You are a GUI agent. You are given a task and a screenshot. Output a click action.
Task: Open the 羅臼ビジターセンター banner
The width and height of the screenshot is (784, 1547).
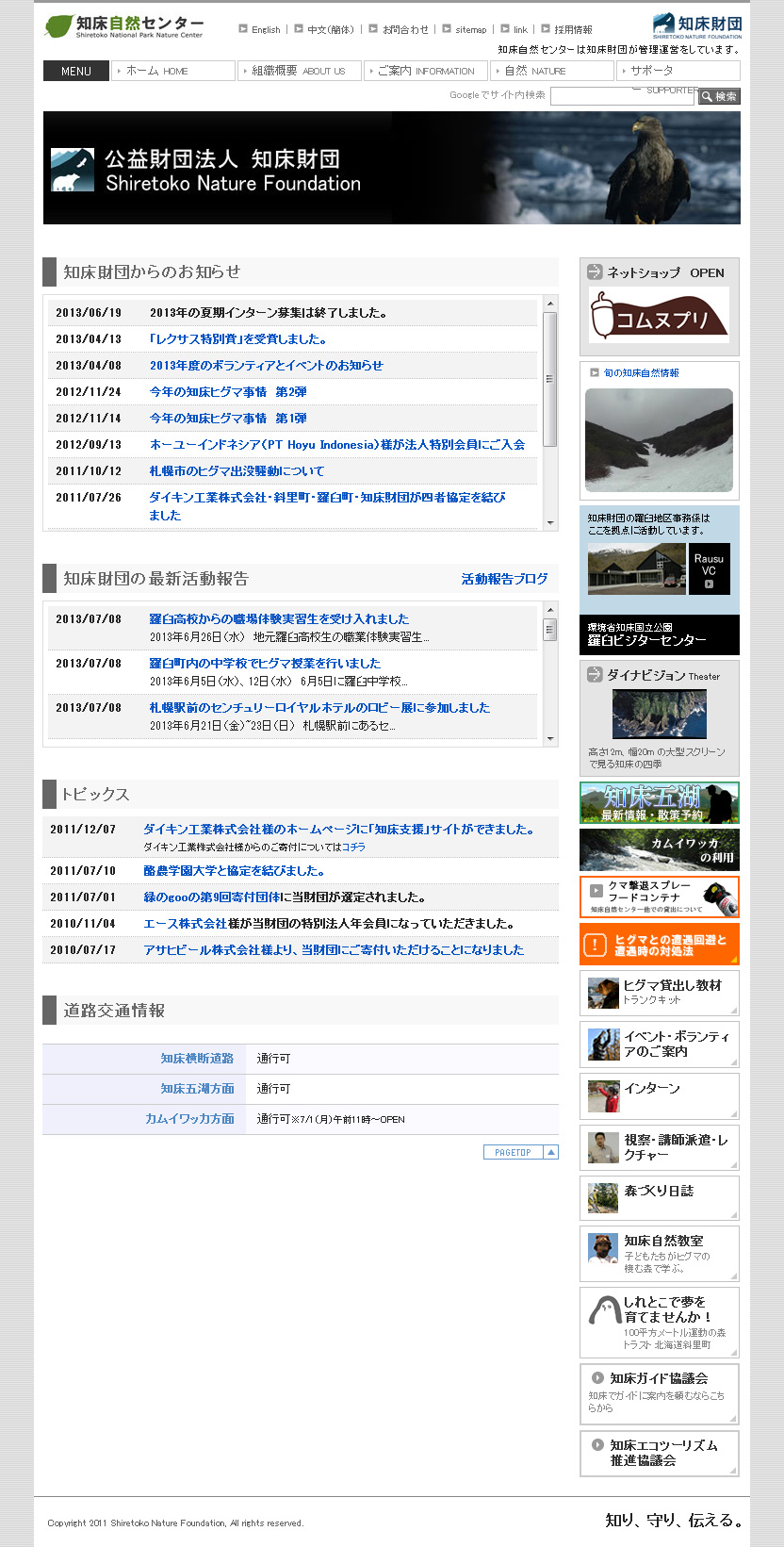click(x=660, y=634)
